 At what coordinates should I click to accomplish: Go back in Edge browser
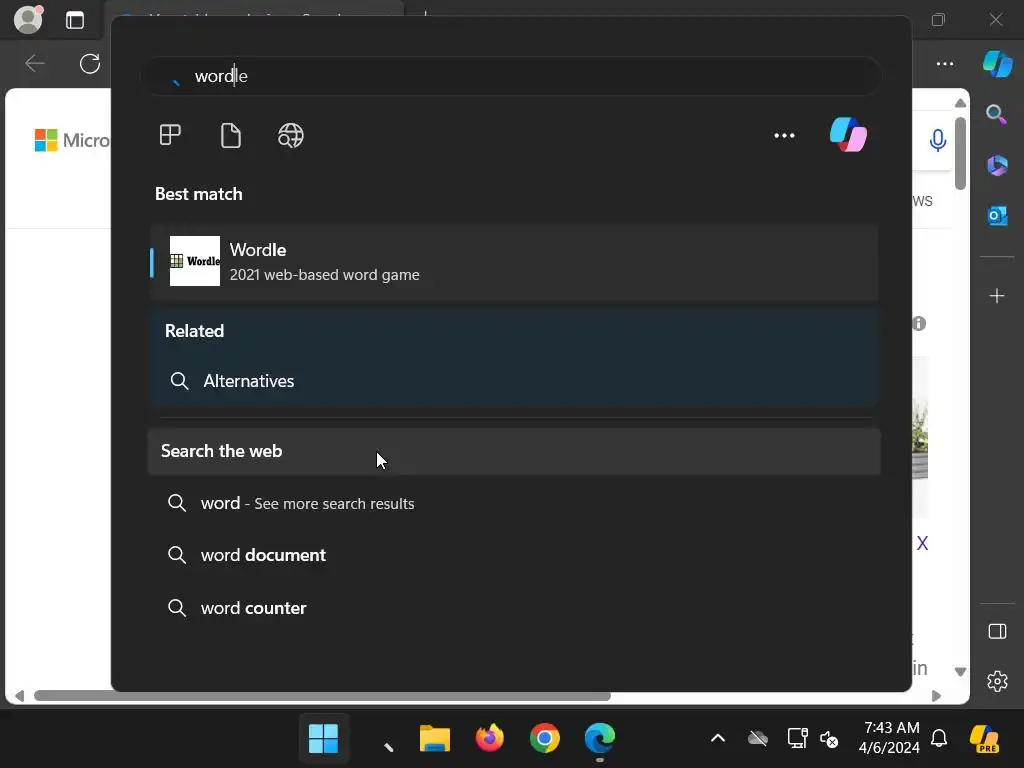click(x=35, y=63)
